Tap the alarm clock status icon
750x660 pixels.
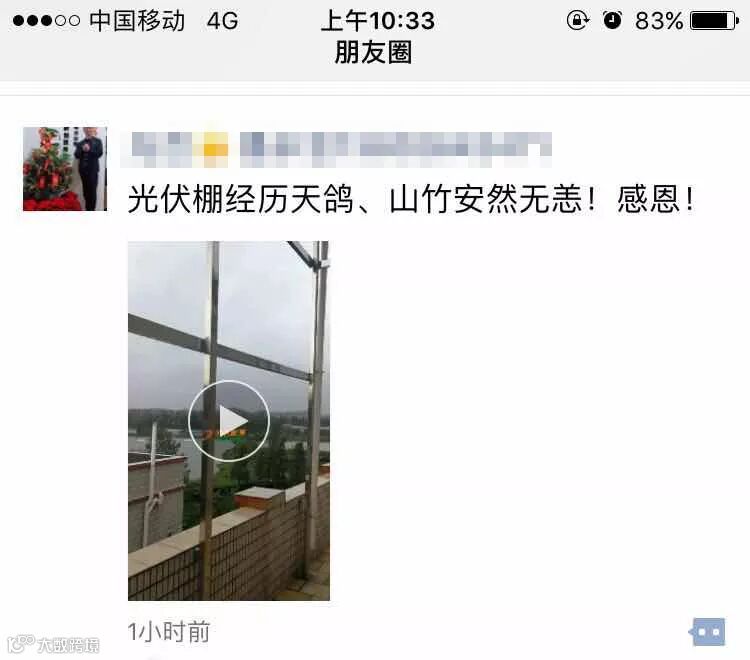(x=612, y=20)
